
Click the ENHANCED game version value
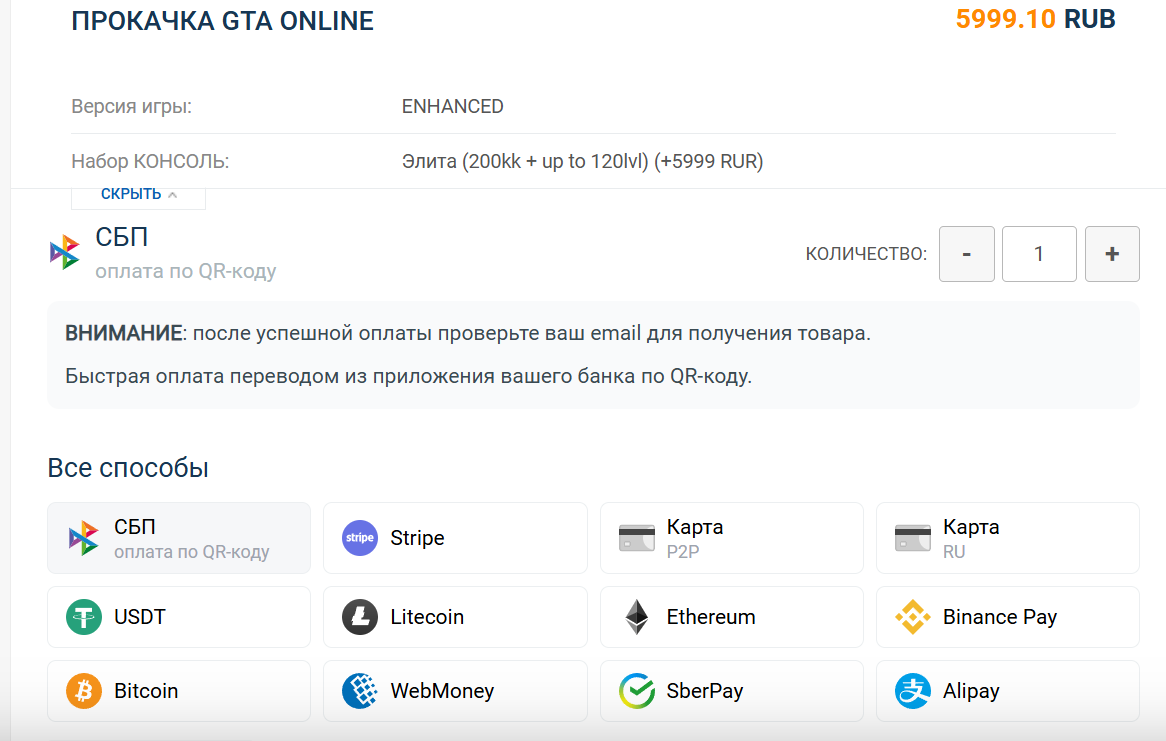tap(453, 106)
